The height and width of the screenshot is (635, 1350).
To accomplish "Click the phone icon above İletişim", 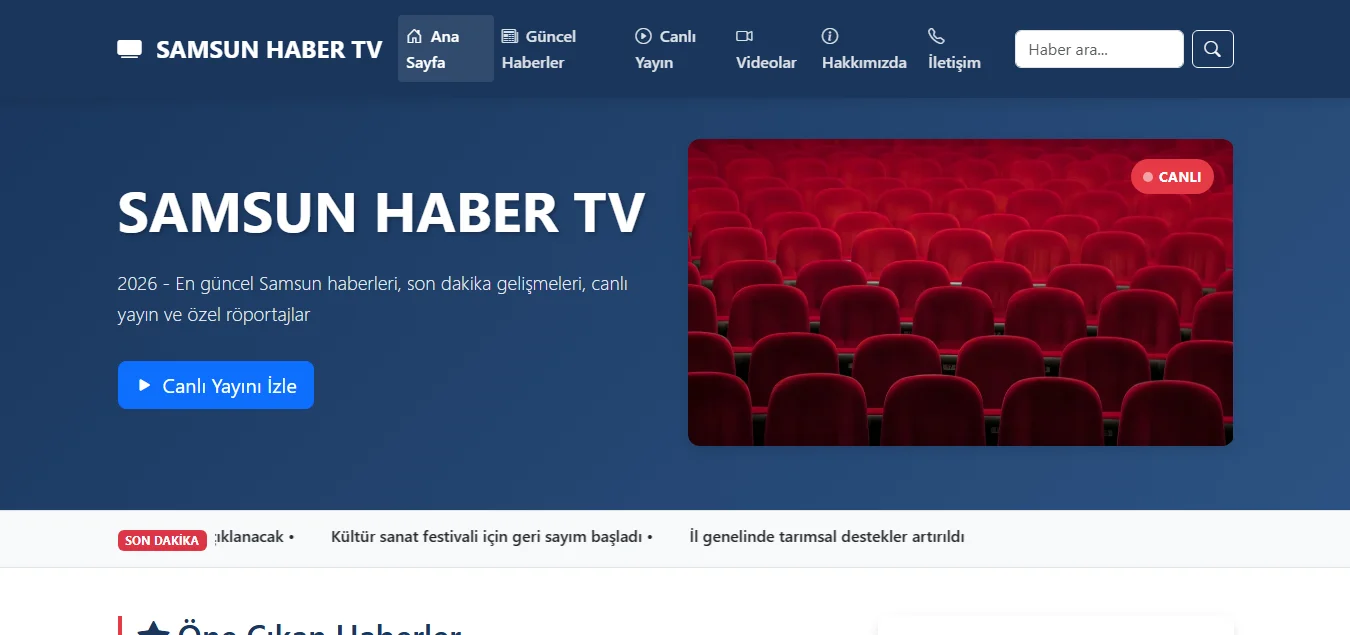I will (936, 35).
